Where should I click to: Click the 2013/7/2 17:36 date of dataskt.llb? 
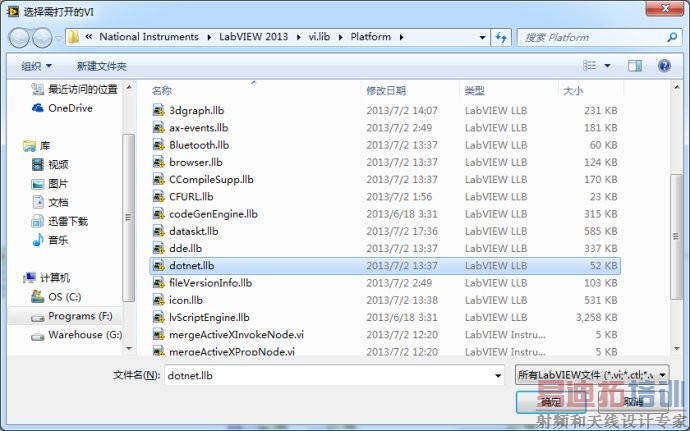click(x=402, y=231)
